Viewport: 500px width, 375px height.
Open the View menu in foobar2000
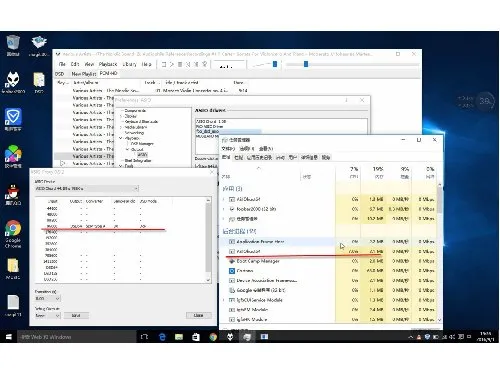(x=89, y=64)
